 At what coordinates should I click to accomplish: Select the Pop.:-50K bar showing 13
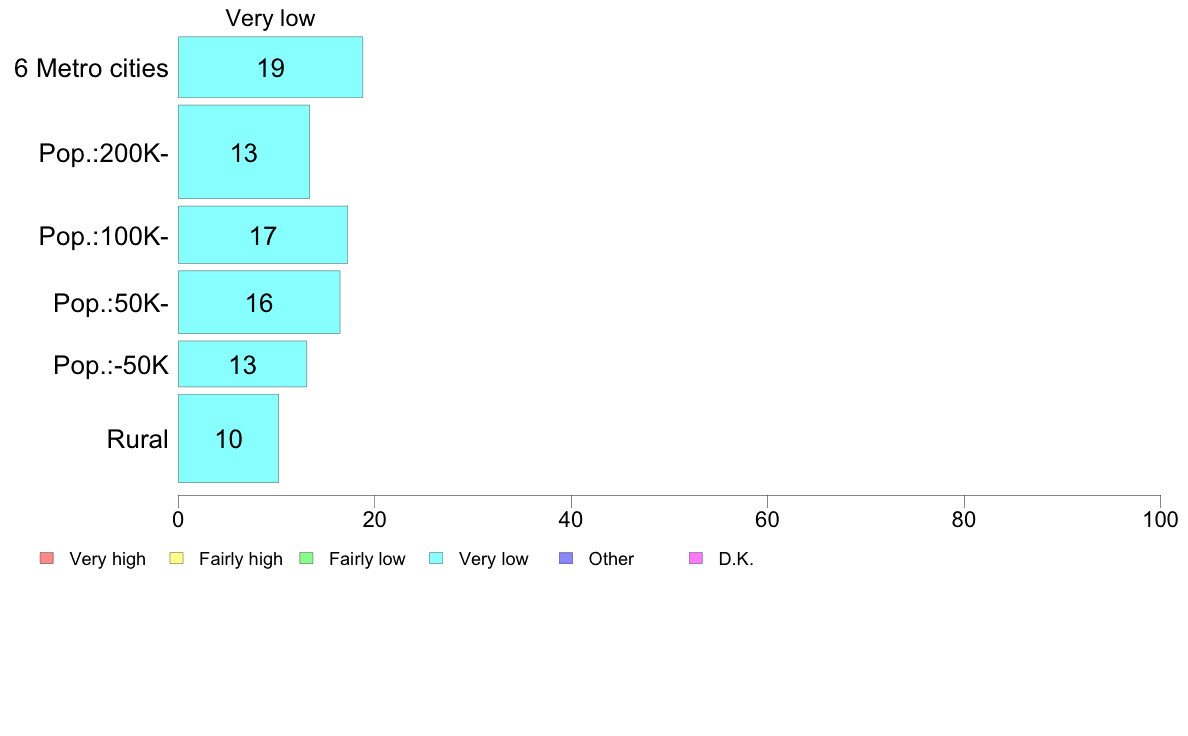(242, 365)
